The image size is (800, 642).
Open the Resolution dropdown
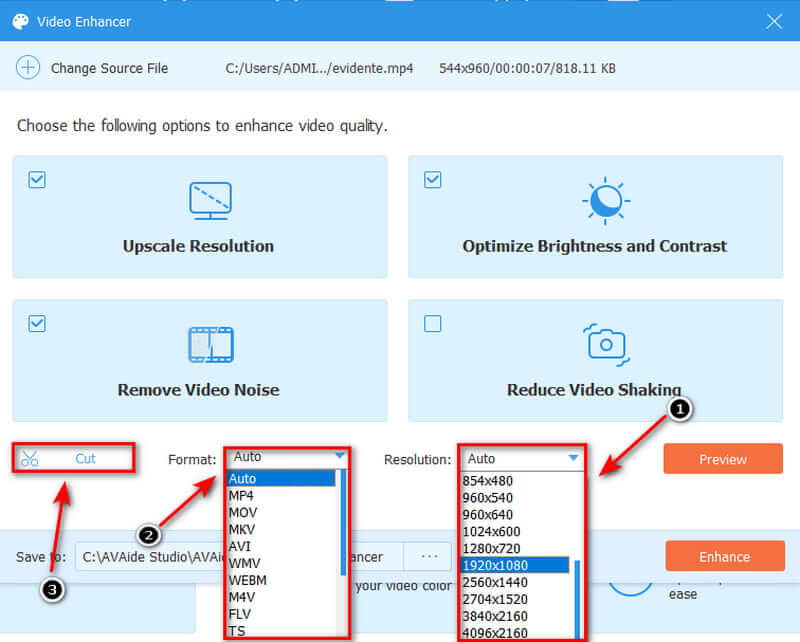(521, 459)
